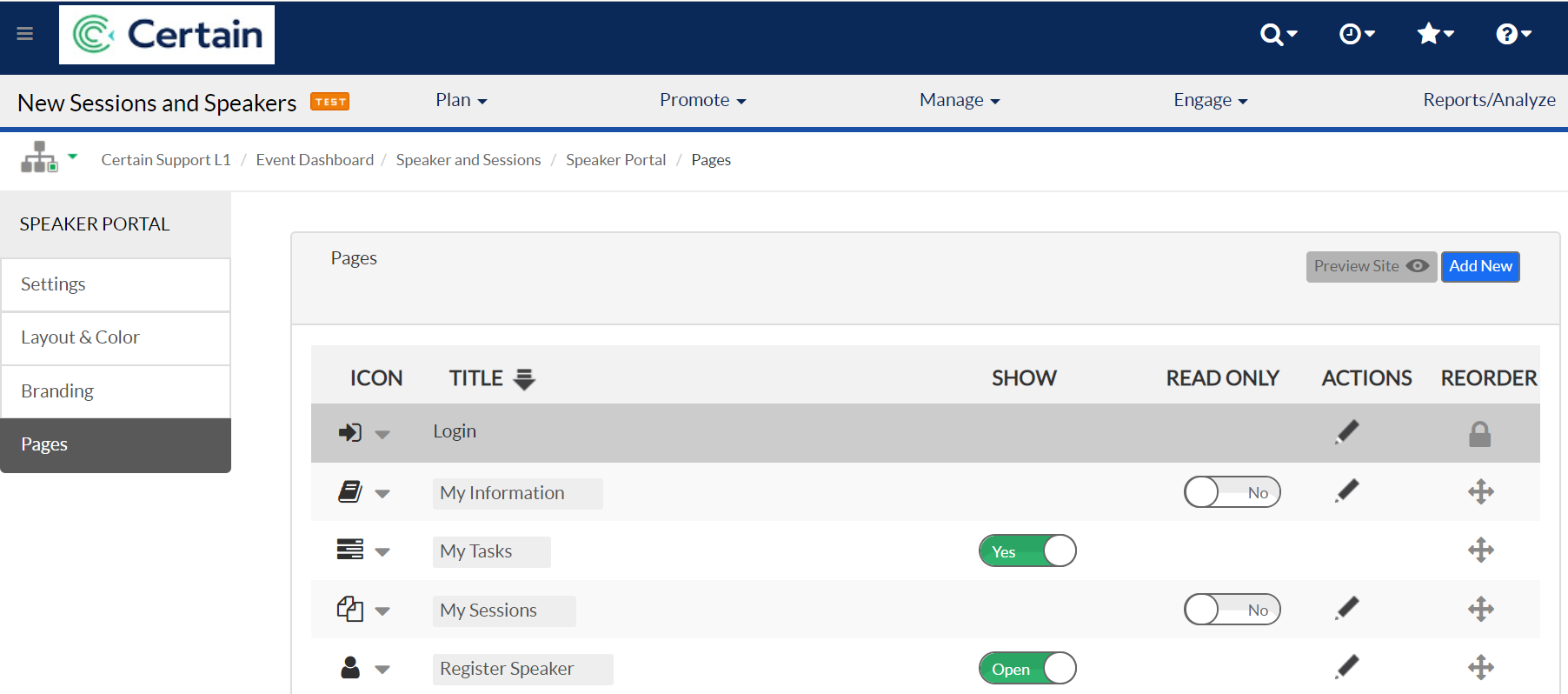
Task: Click the My Information title field
Action: [517, 493]
